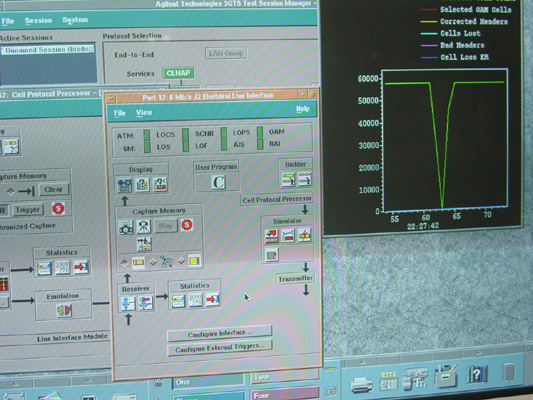This screenshot has height=400, width=533.
Task: Switch to workspace One
Action: [209, 382]
